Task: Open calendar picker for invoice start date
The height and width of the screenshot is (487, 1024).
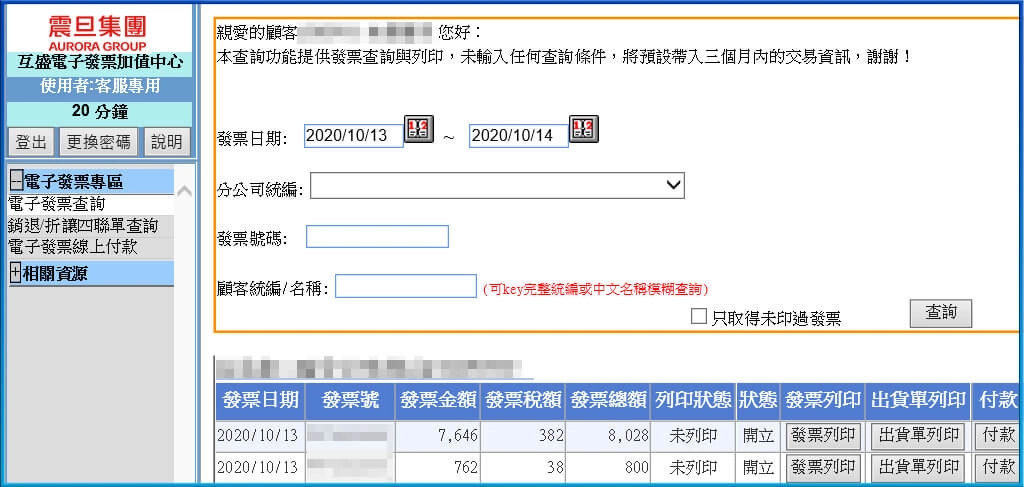Action: [418, 129]
